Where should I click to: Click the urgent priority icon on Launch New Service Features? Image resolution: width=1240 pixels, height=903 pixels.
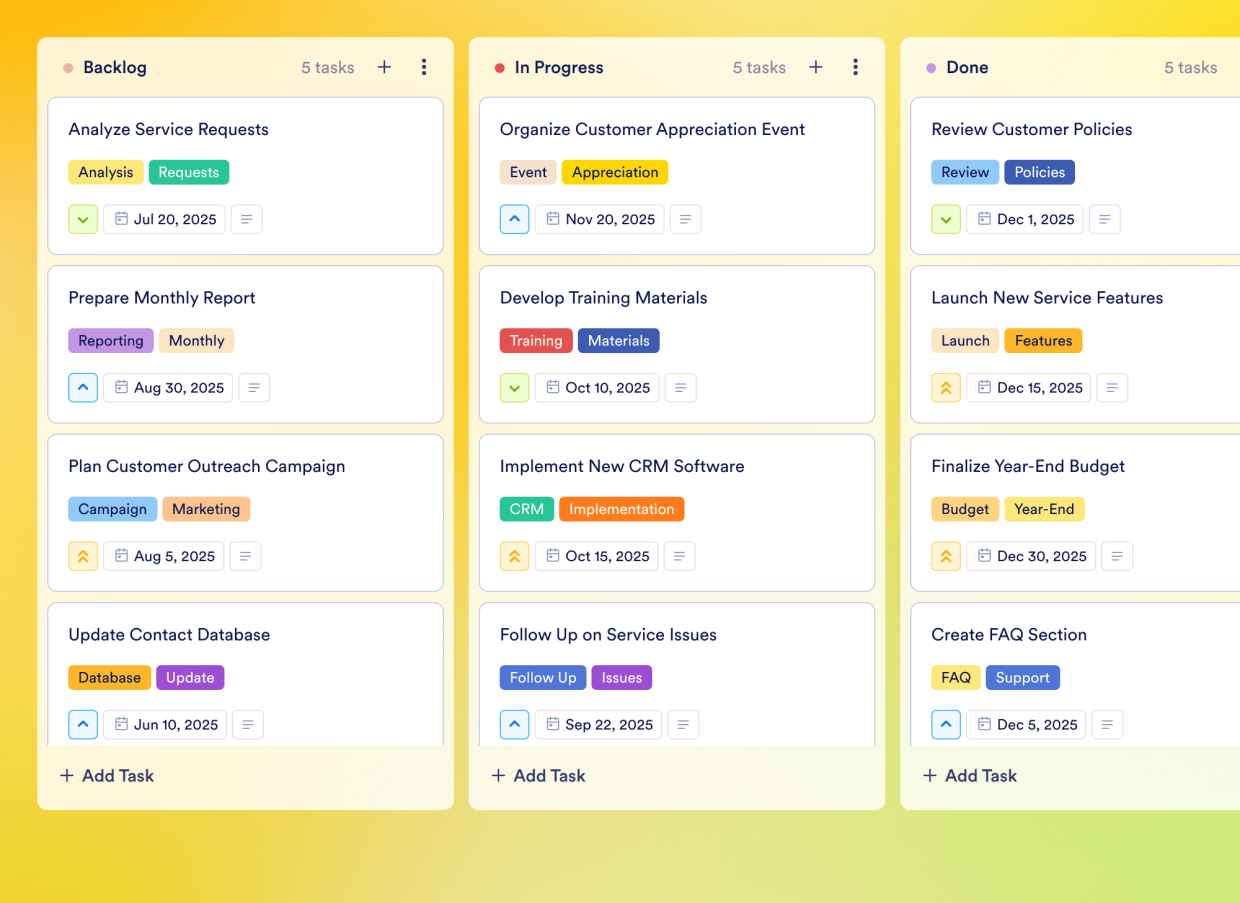point(946,387)
